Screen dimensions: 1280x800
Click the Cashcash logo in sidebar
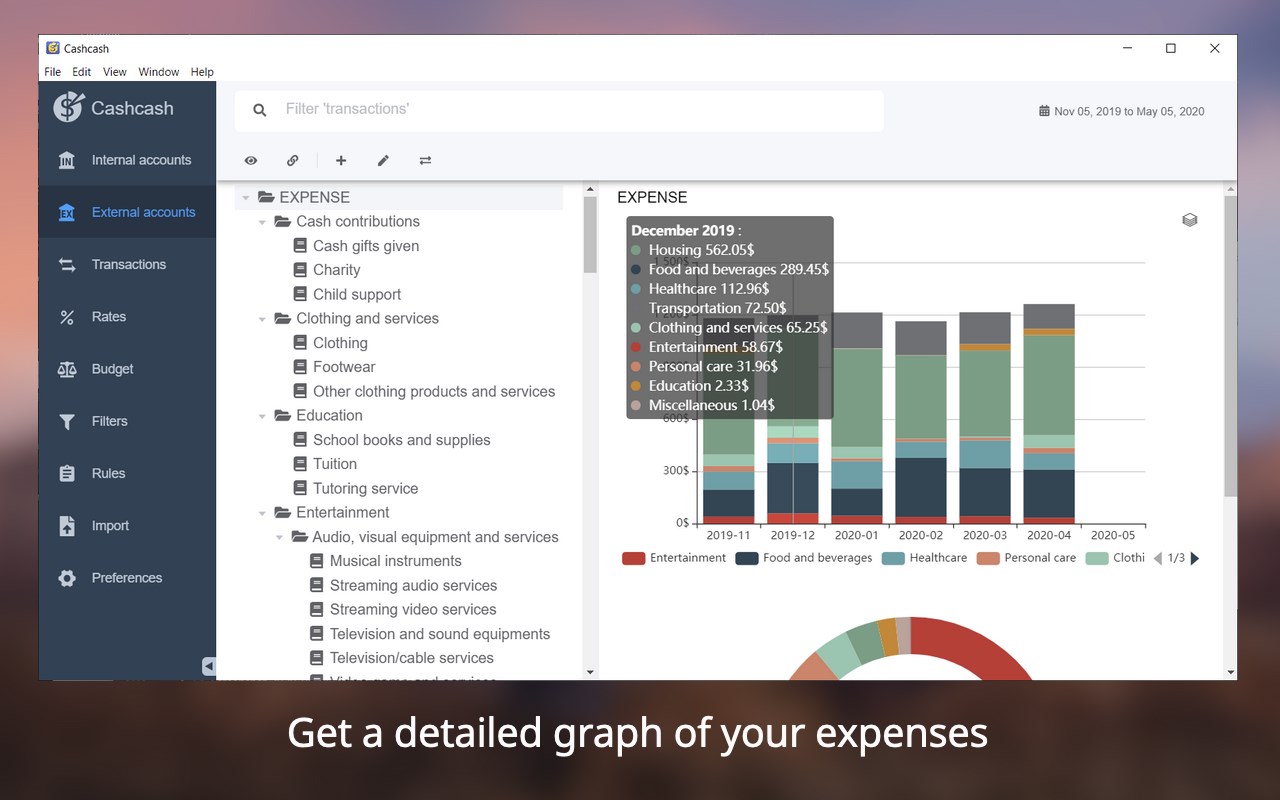pos(68,107)
